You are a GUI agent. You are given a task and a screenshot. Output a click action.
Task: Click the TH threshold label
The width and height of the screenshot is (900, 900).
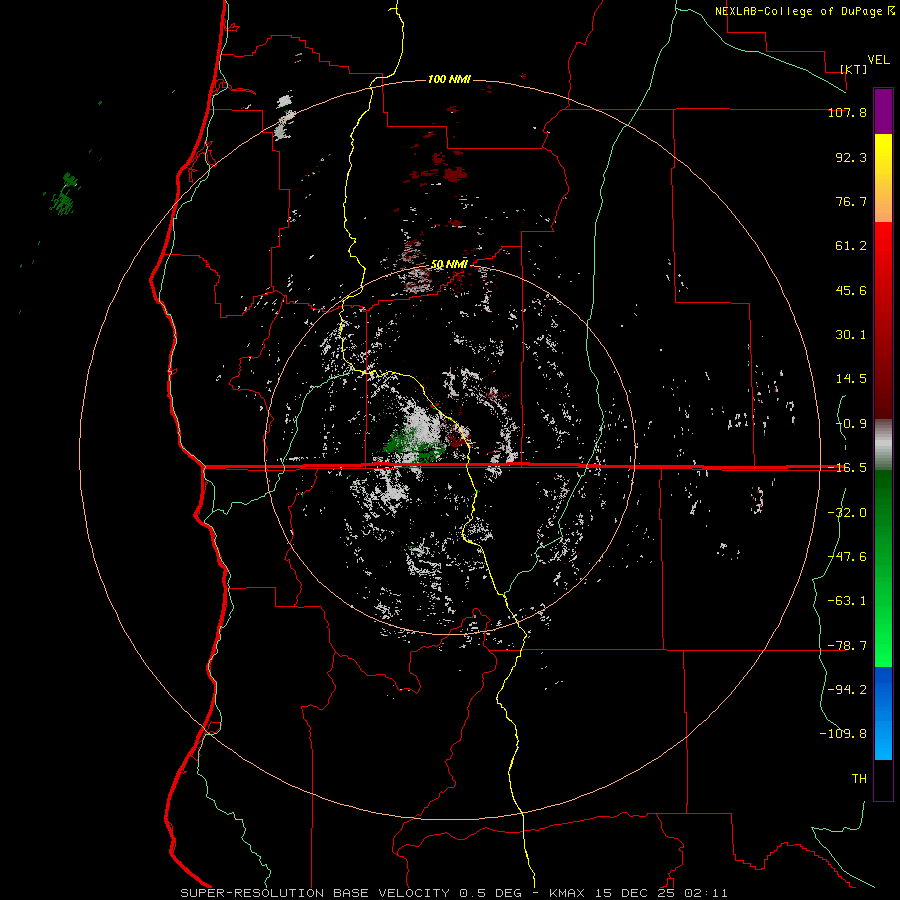pos(859,779)
